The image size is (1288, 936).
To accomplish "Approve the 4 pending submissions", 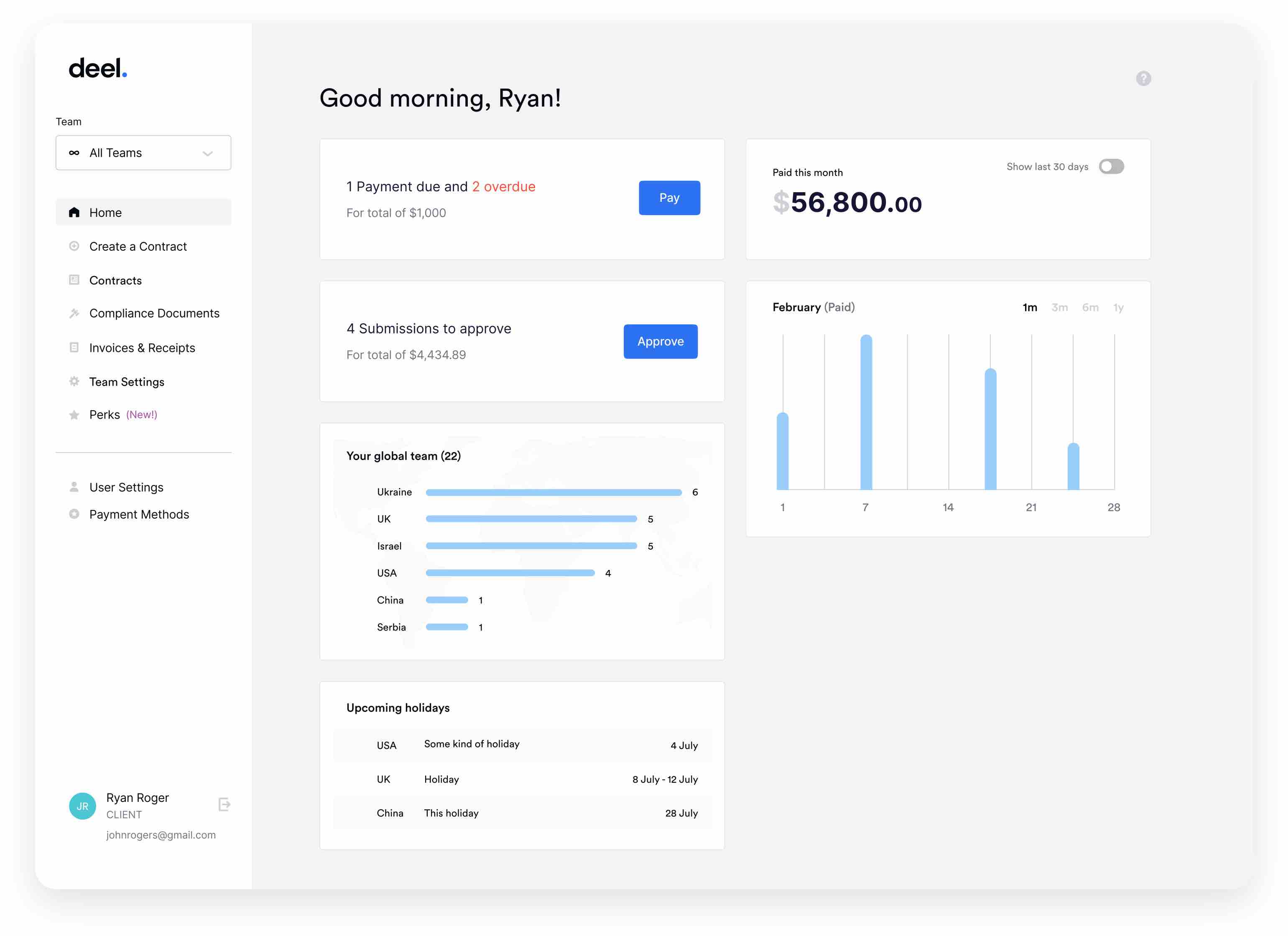I will pyautogui.click(x=660, y=341).
